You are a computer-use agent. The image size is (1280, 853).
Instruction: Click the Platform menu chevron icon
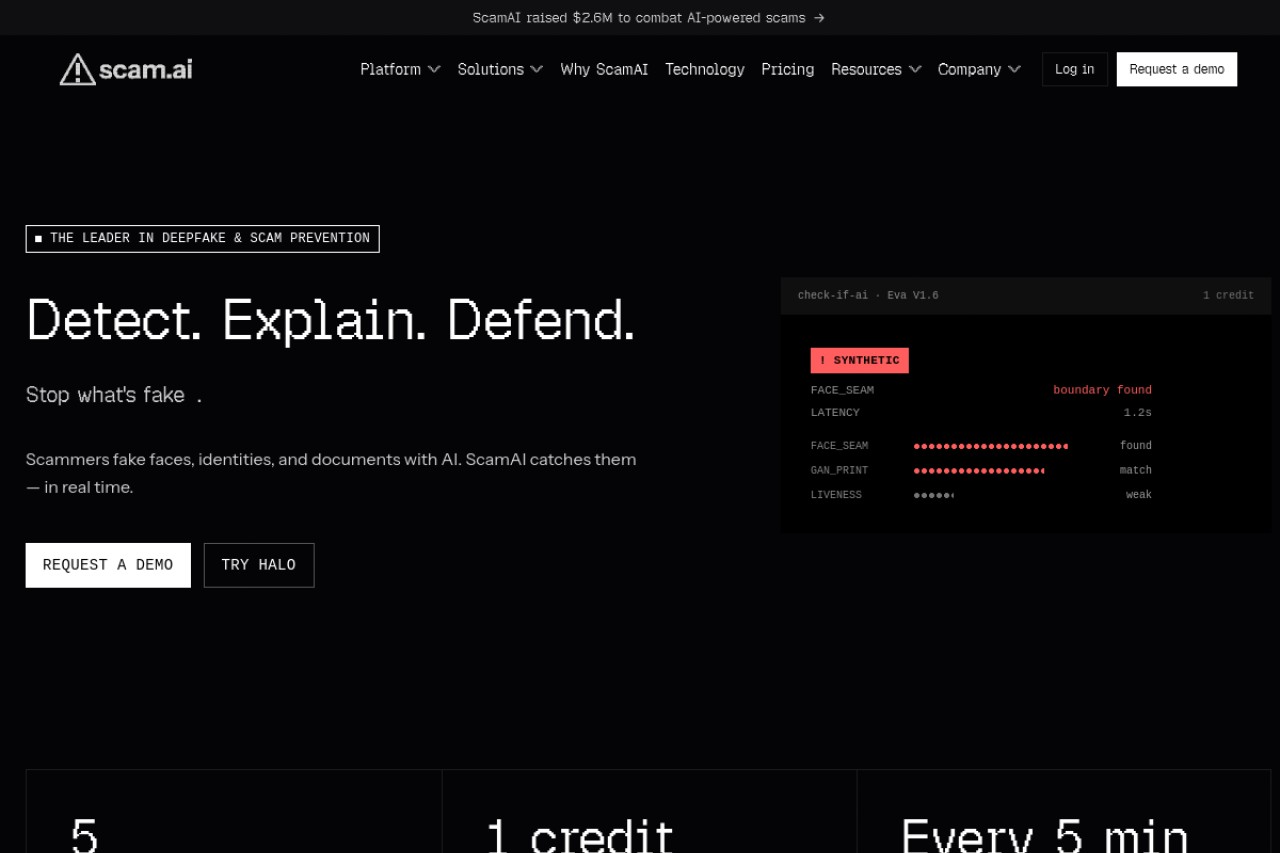pyautogui.click(x=434, y=69)
